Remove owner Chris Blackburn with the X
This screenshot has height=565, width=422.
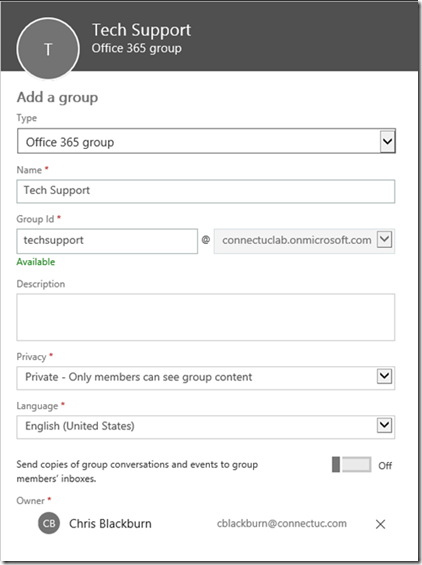click(380, 524)
